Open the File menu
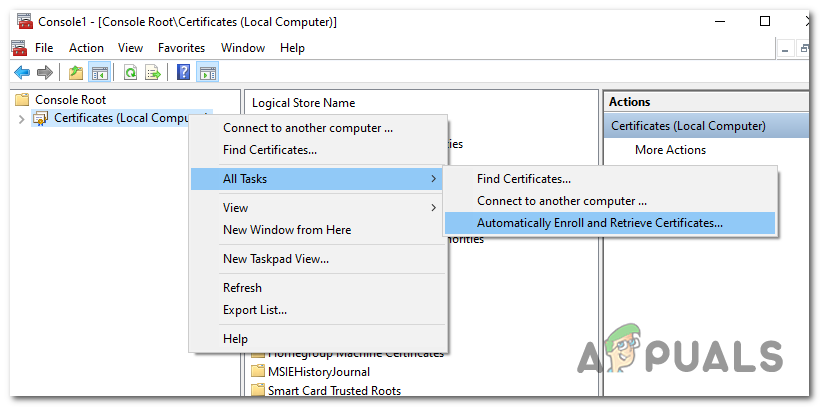The image size is (820, 407). pyautogui.click(x=44, y=48)
